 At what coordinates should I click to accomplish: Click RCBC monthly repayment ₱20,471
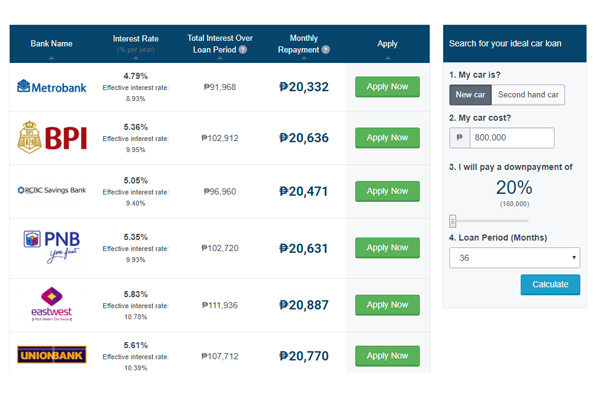click(x=304, y=191)
